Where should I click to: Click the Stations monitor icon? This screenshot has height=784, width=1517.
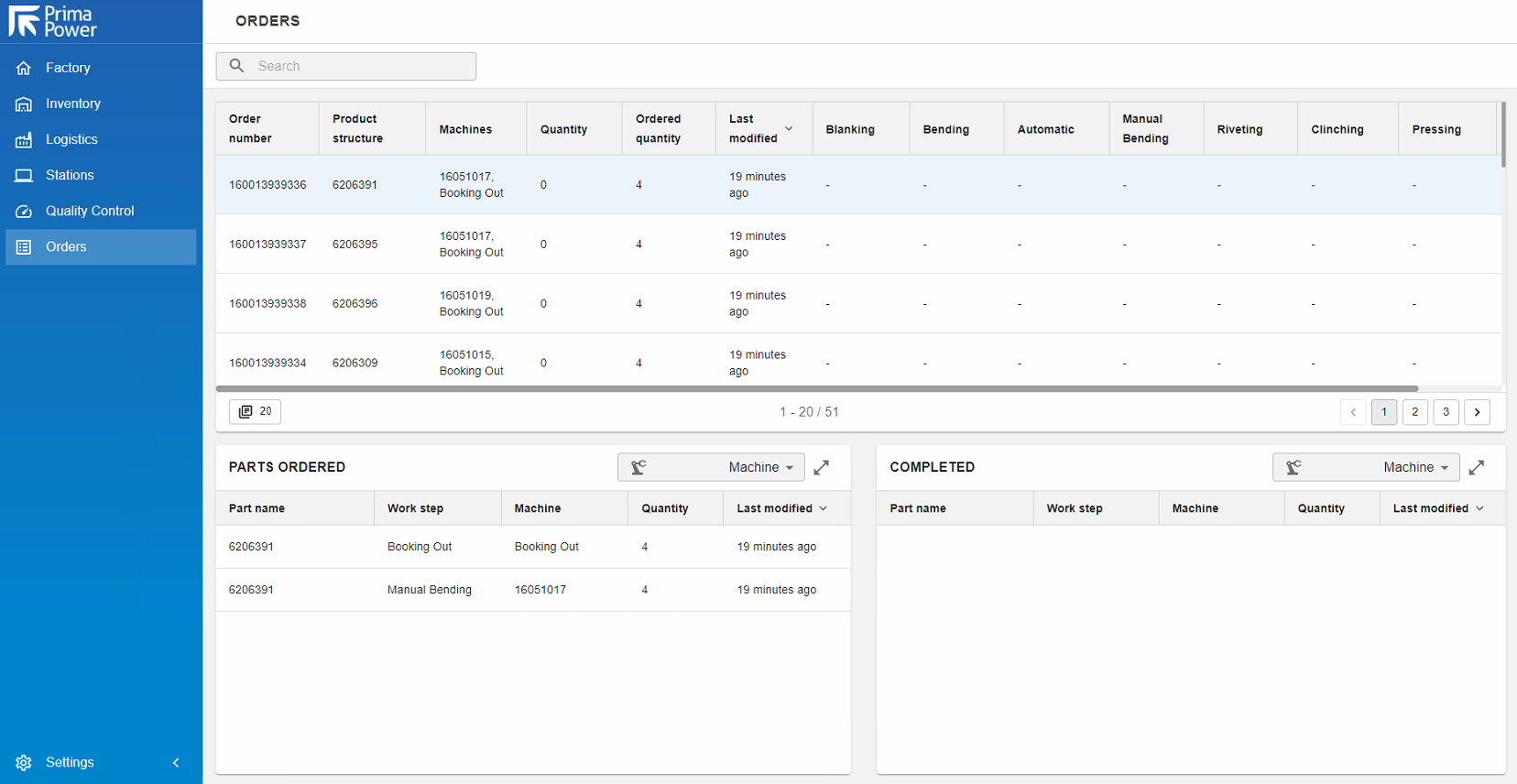(x=24, y=175)
